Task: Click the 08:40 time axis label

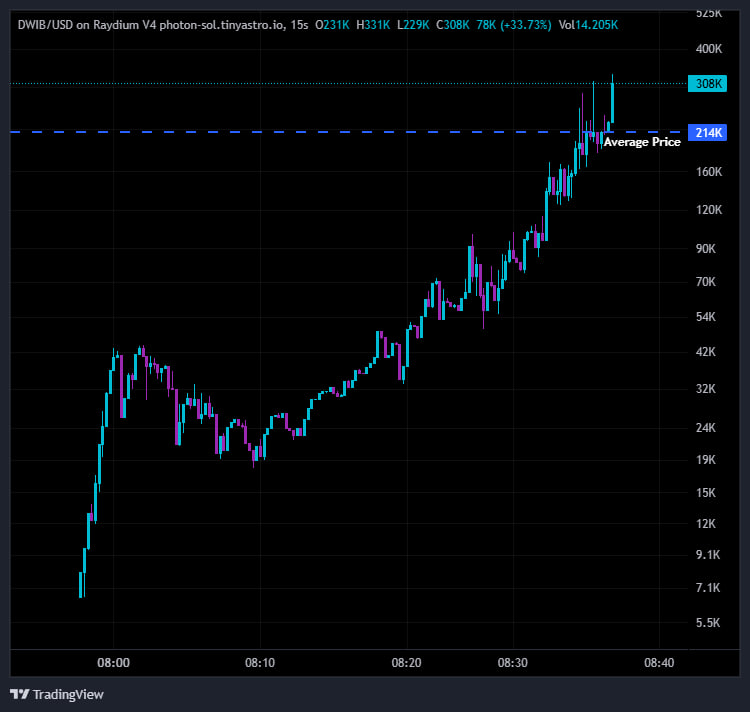Action: [659, 663]
